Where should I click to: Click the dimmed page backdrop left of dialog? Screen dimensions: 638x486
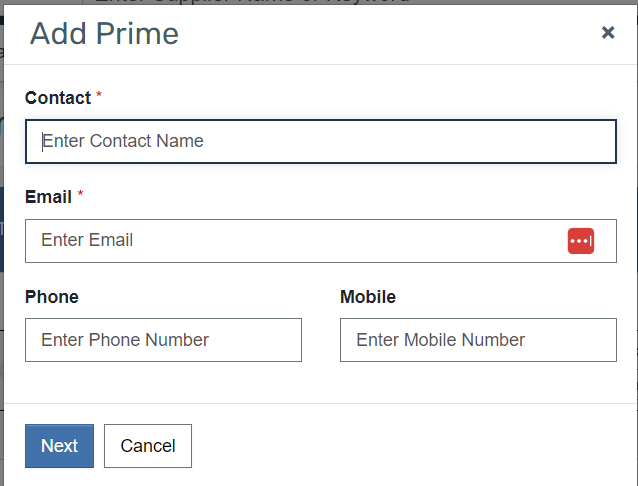2,244
